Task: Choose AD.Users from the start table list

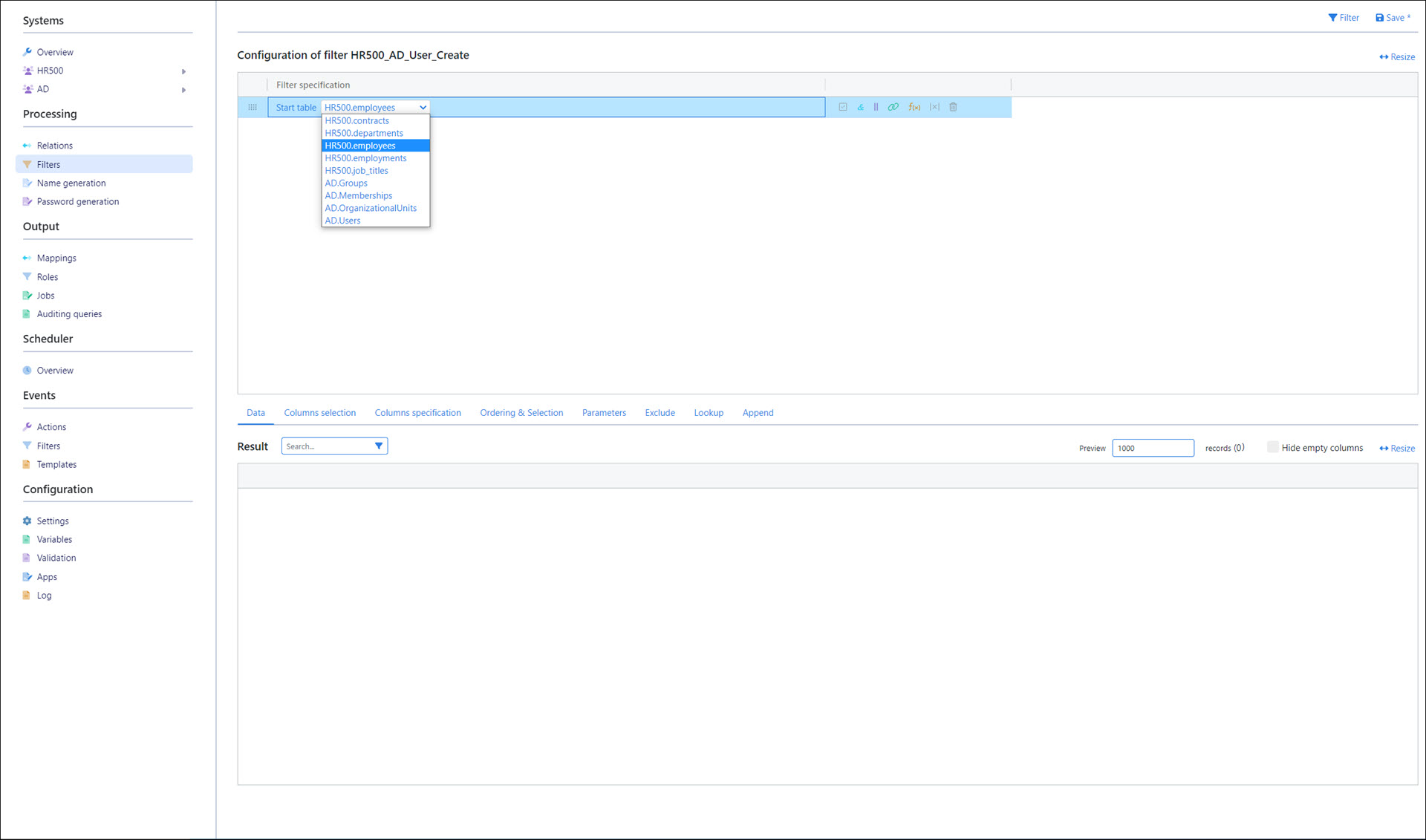Action: [342, 221]
